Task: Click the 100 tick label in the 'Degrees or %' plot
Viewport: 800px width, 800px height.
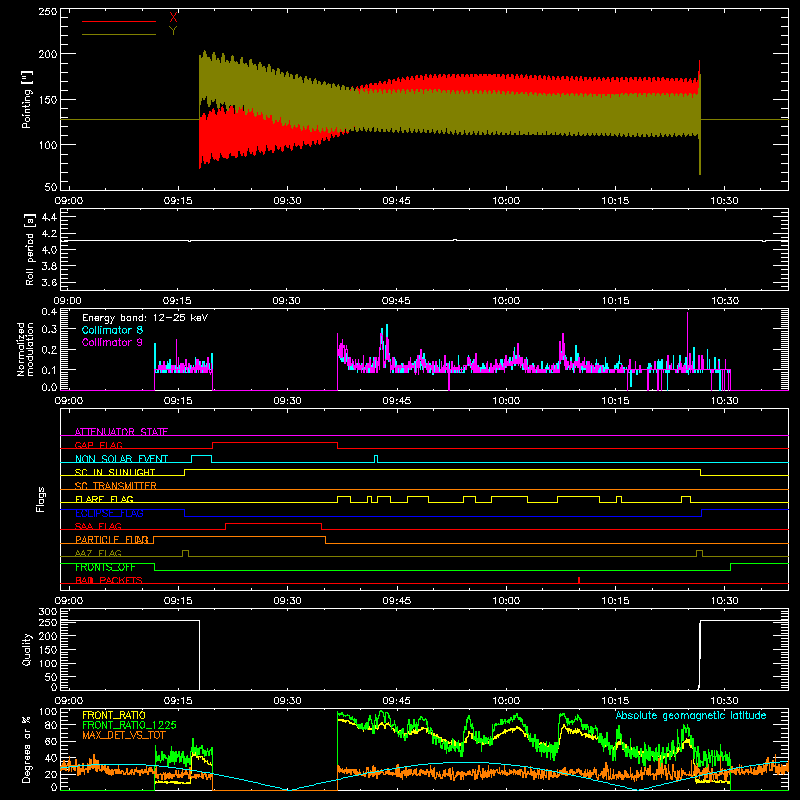Action: click(48, 712)
